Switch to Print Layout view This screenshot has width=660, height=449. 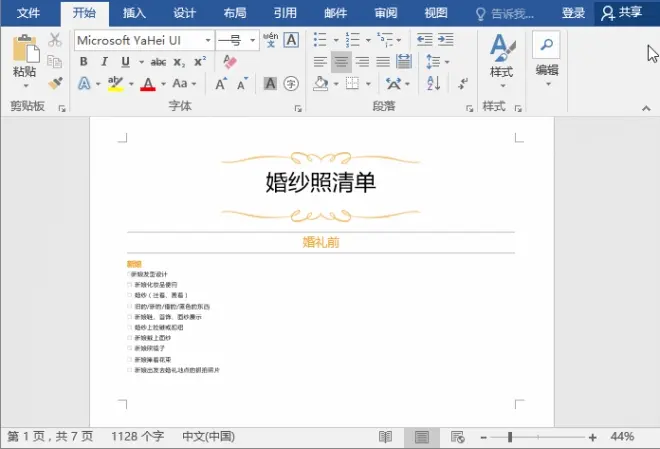point(422,437)
